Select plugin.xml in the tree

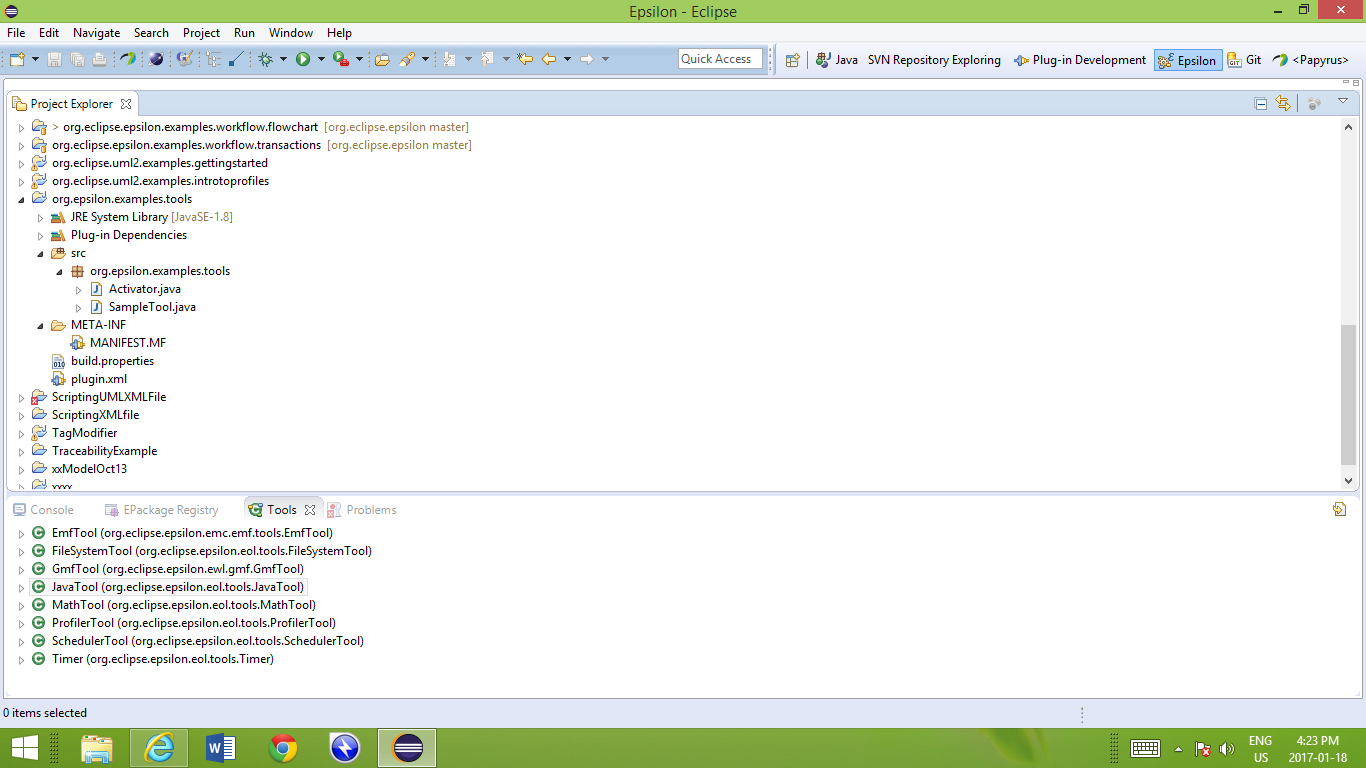(89, 379)
